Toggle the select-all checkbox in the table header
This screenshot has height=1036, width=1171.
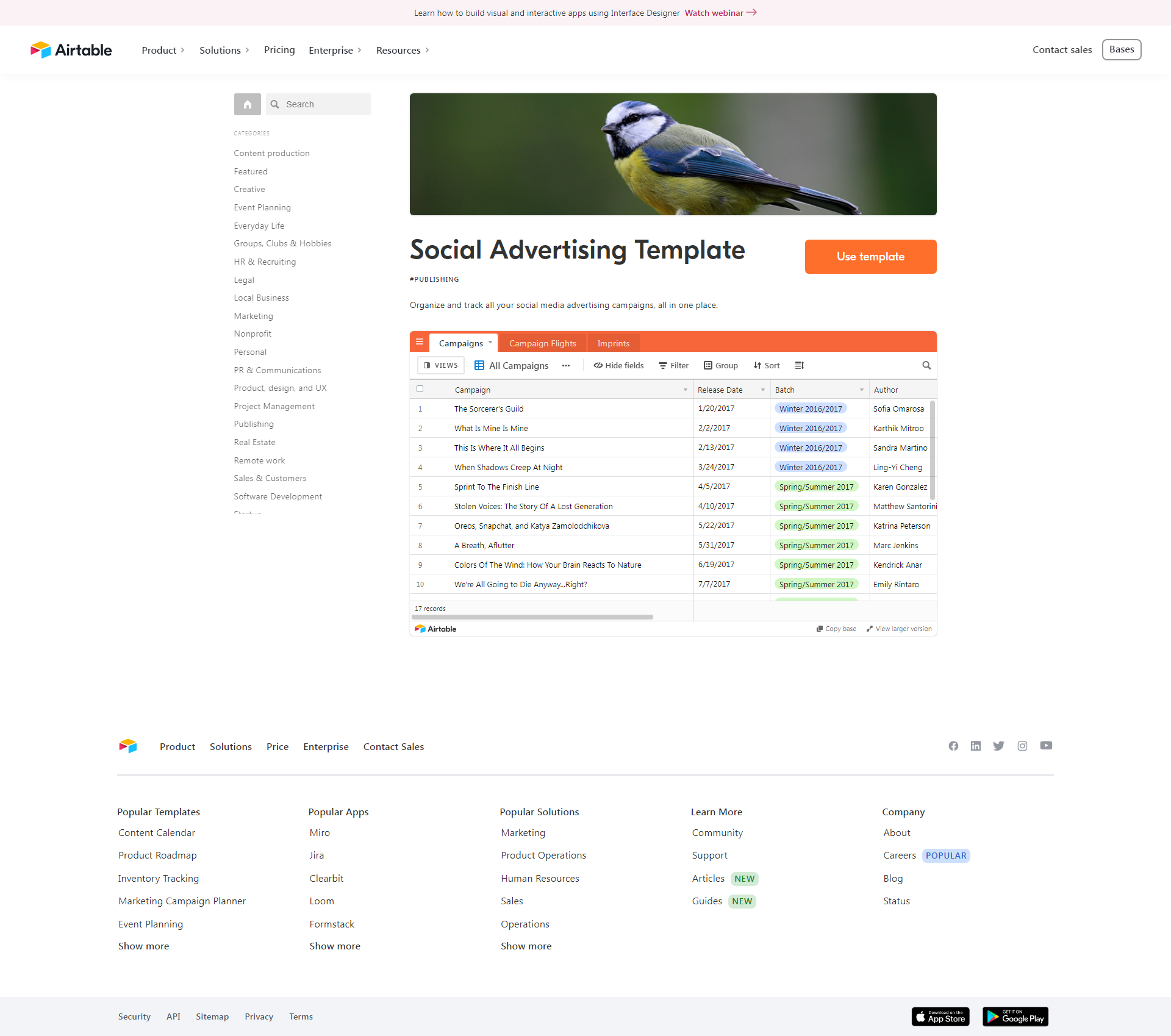pos(420,389)
